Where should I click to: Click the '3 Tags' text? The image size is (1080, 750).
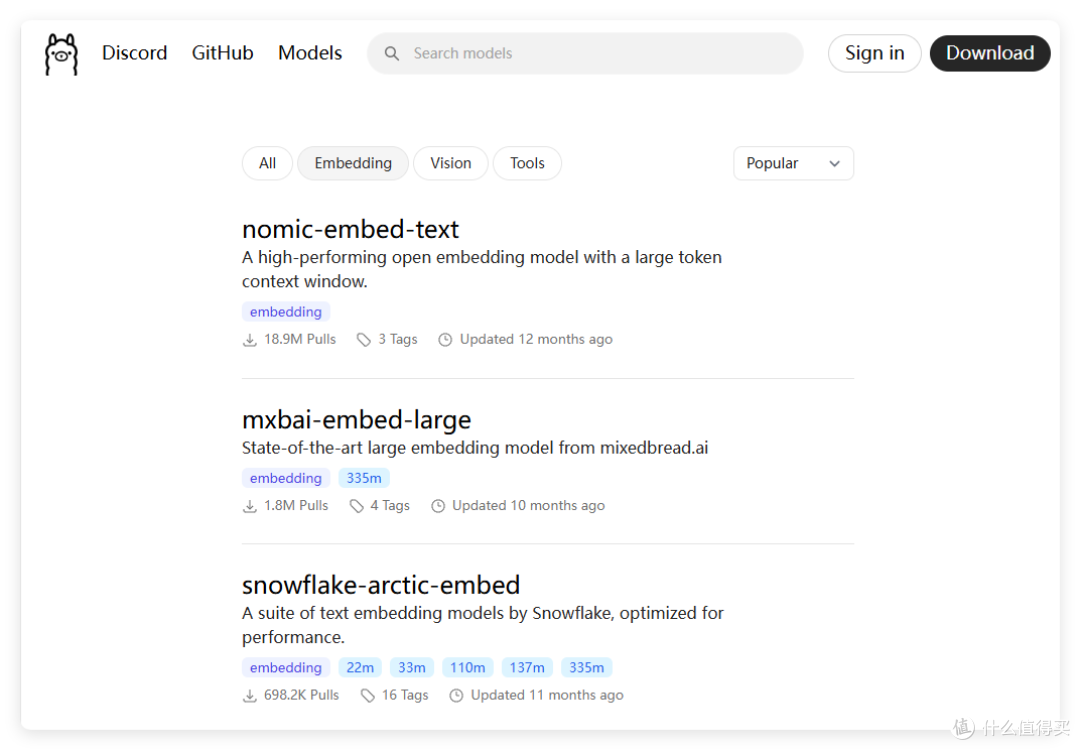(397, 340)
